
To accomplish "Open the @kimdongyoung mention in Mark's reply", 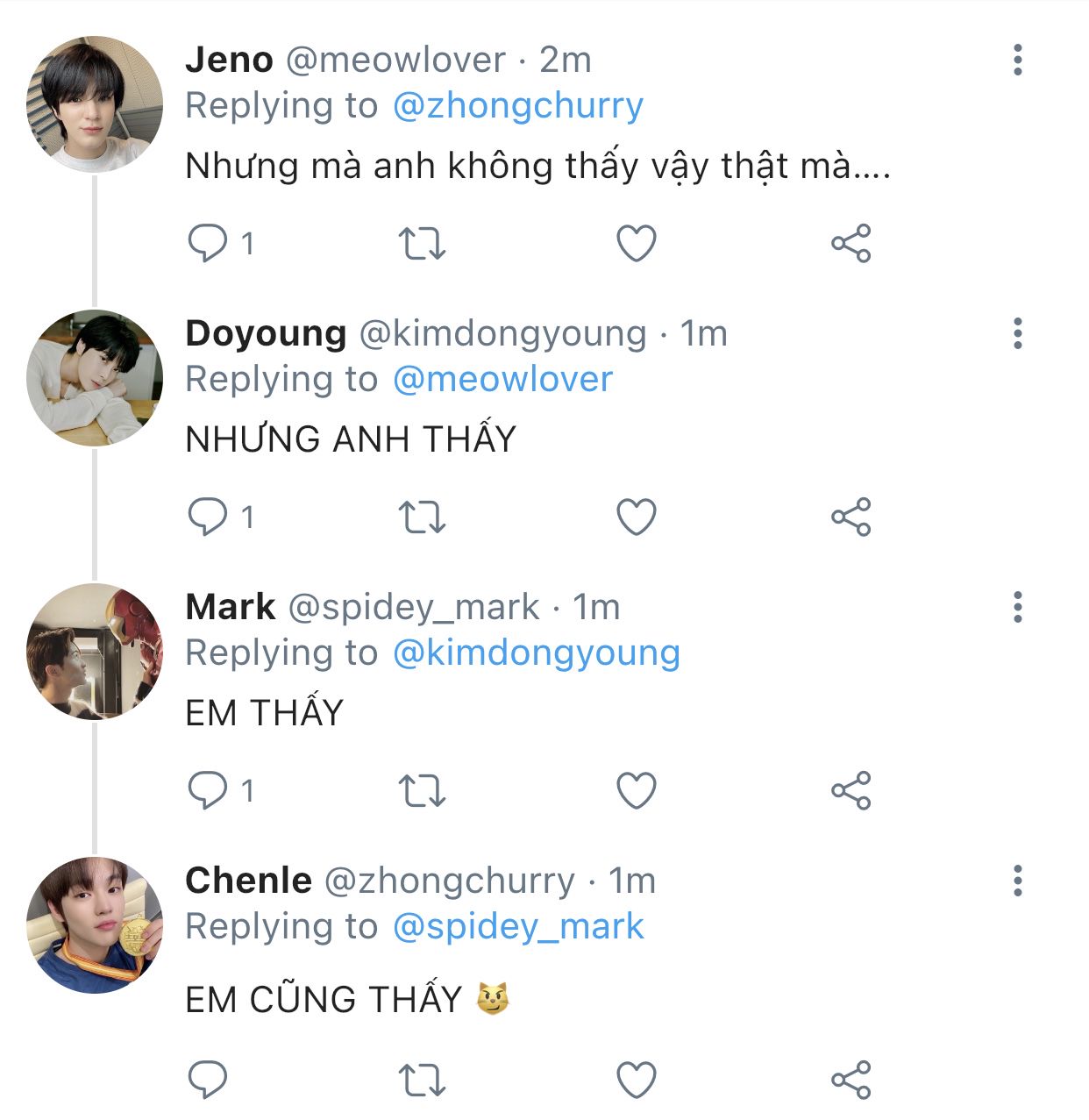I will point(536,653).
